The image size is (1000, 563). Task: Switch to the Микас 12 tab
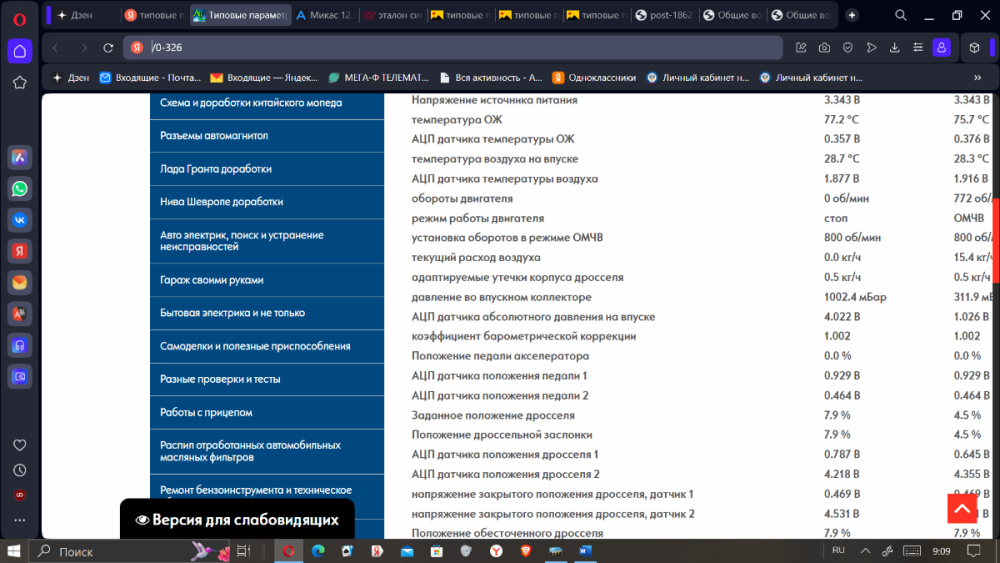click(x=325, y=15)
